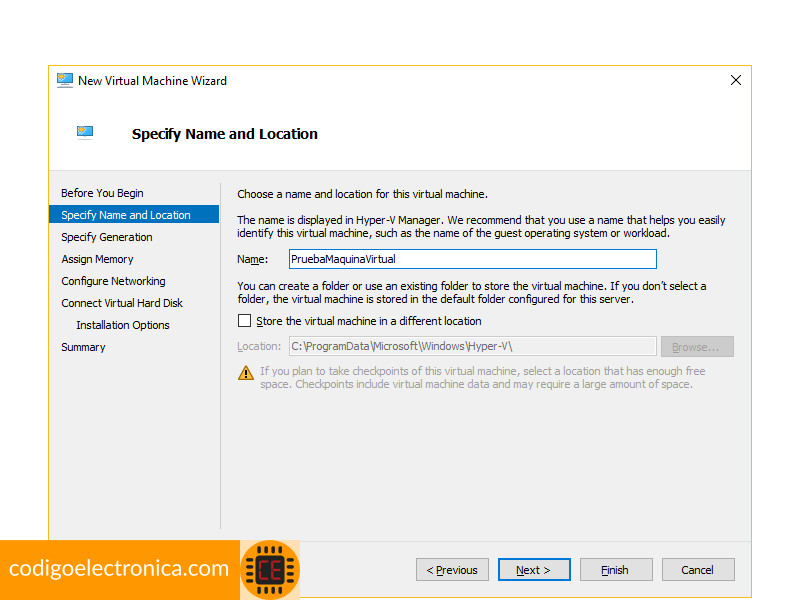The width and height of the screenshot is (800, 600).
Task: Select the Specify Name and Location step
Action: point(134,215)
